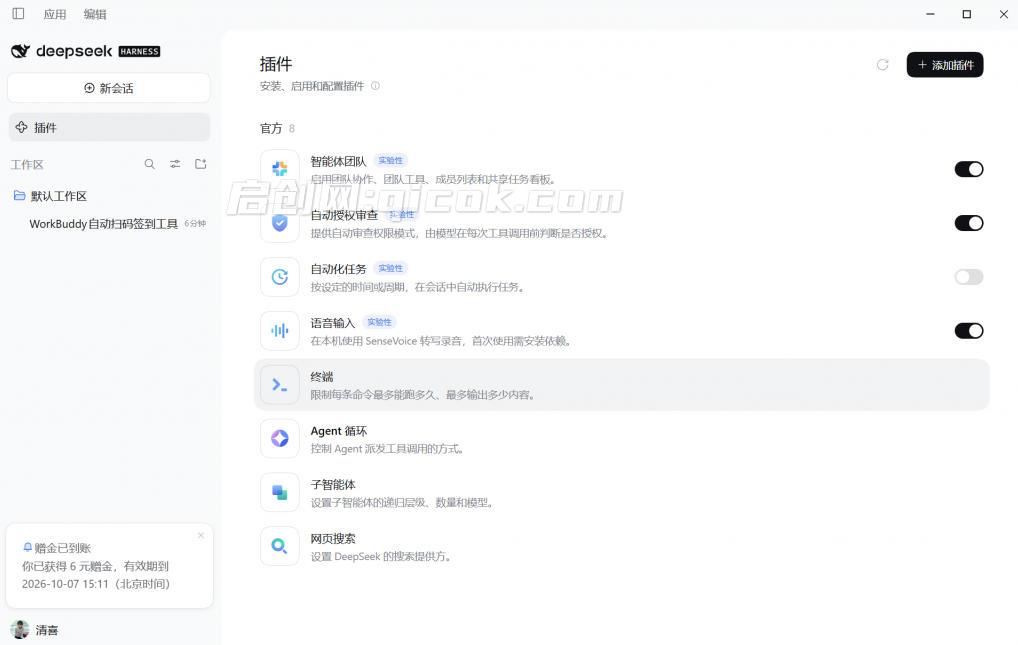Click 网页搜索 magnifier icon

click(x=280, y=546)
